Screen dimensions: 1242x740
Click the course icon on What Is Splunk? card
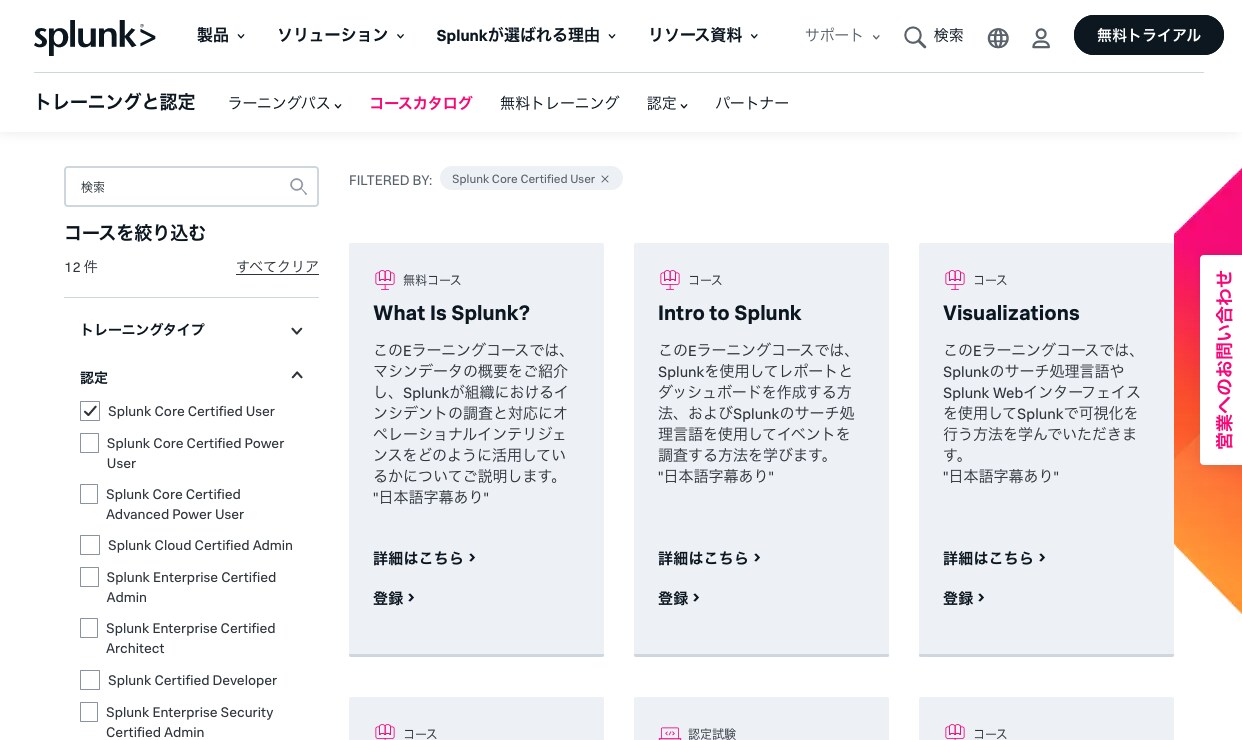coord(385,279)
